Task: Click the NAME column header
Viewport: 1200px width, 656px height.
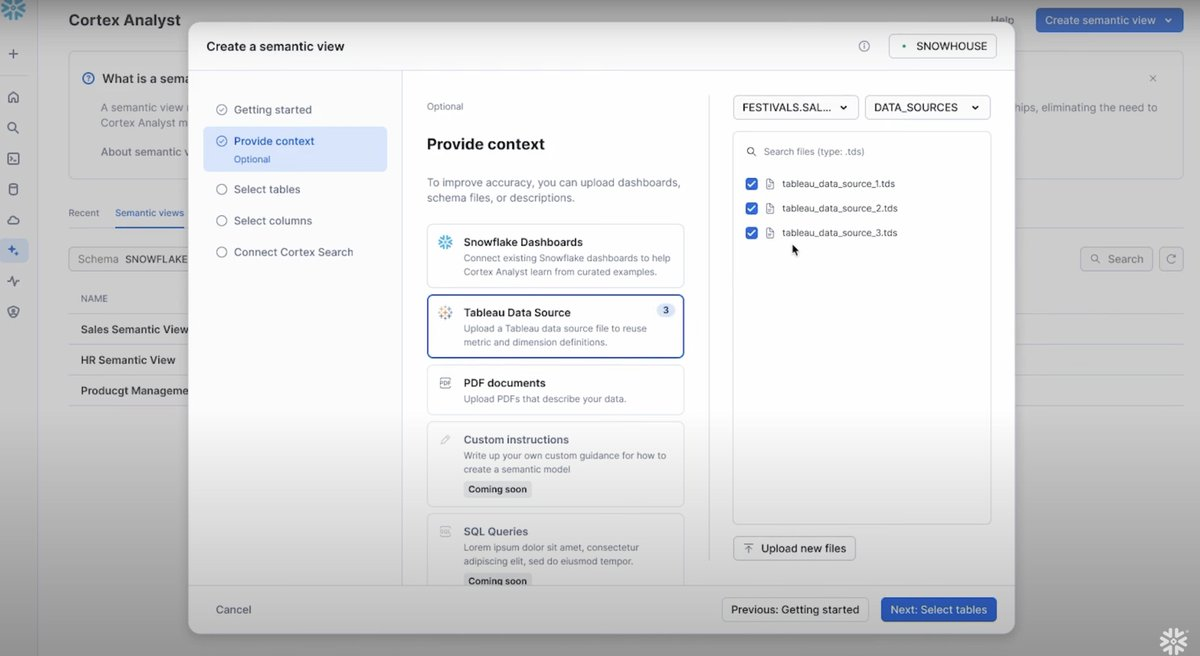Action: point(94,298)
